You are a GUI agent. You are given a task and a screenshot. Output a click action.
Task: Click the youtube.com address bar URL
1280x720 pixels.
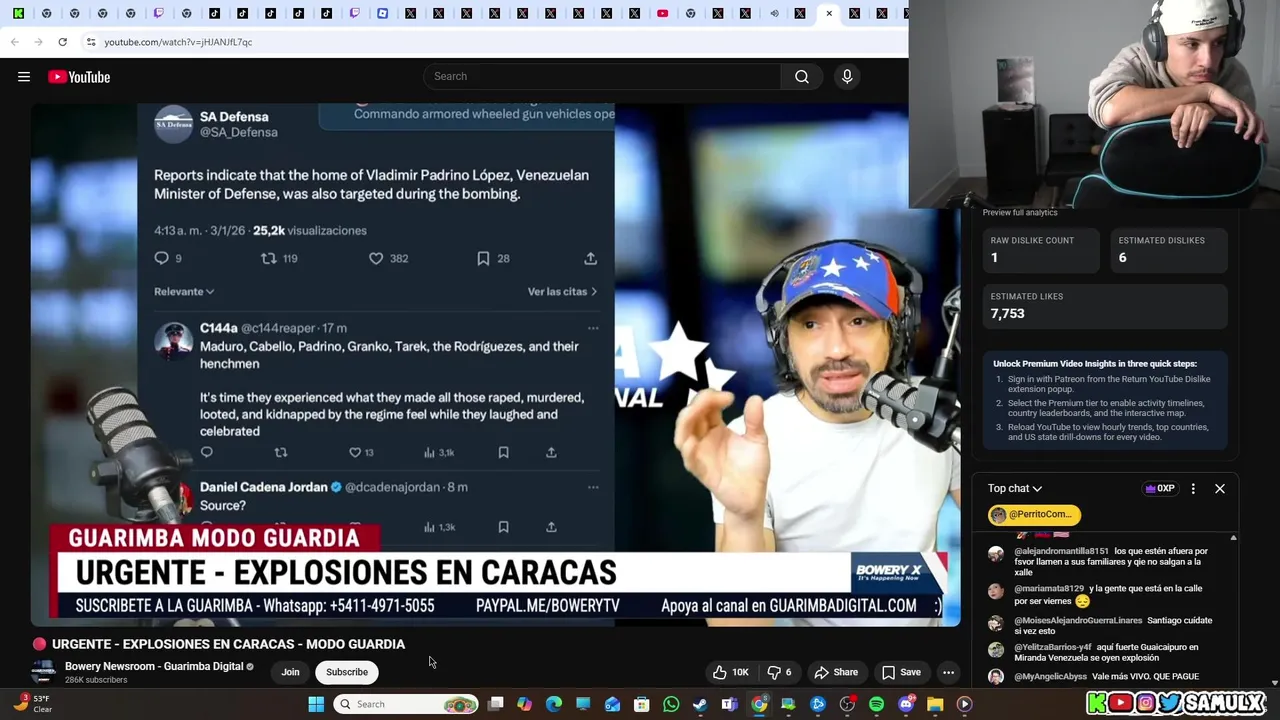click(178, 42)
